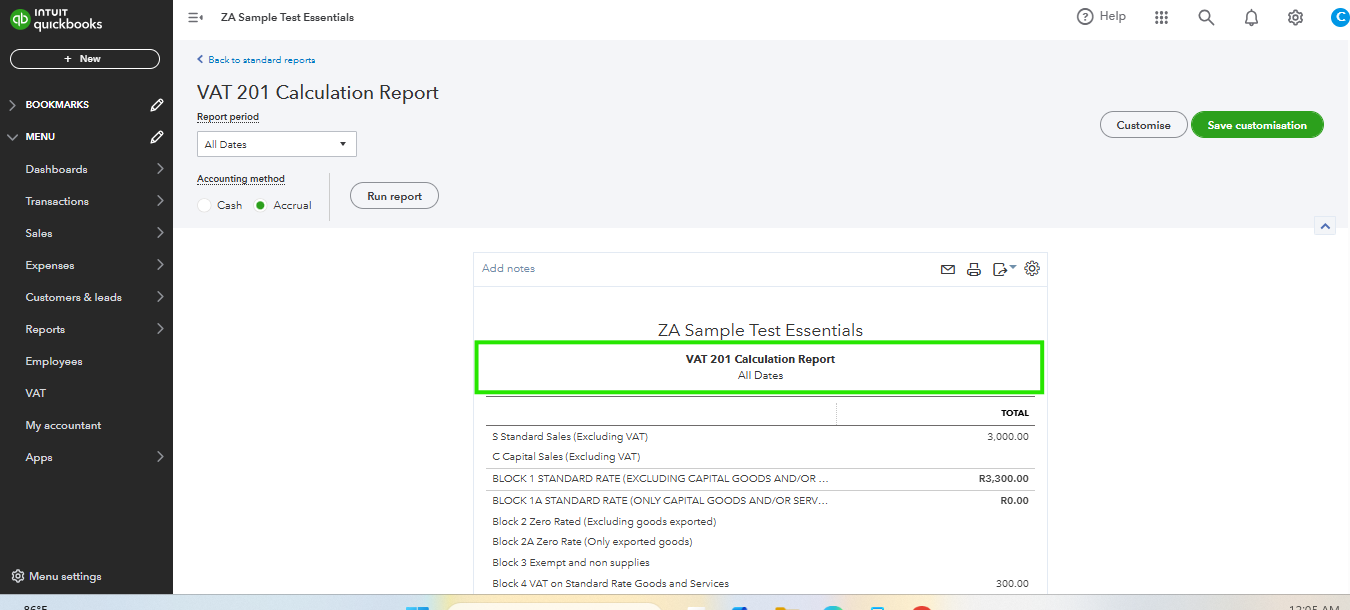Click the Add notes field
This screenshot has width=1350, height=610.
point(508,268)
